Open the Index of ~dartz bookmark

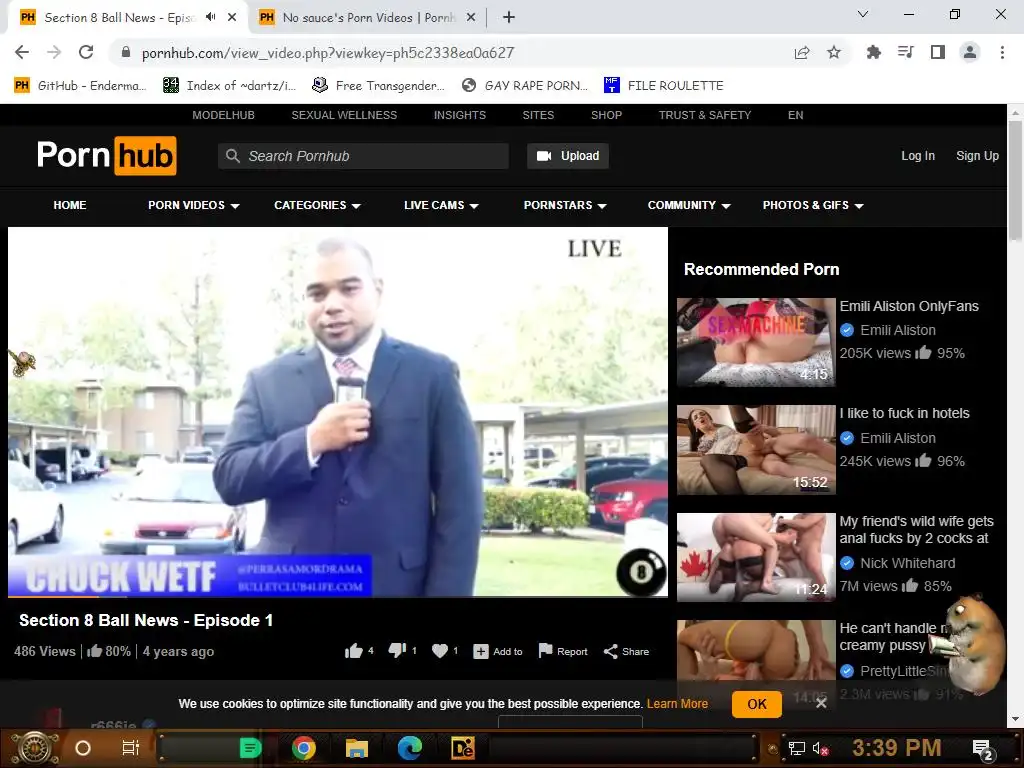[x=229, y=85]
